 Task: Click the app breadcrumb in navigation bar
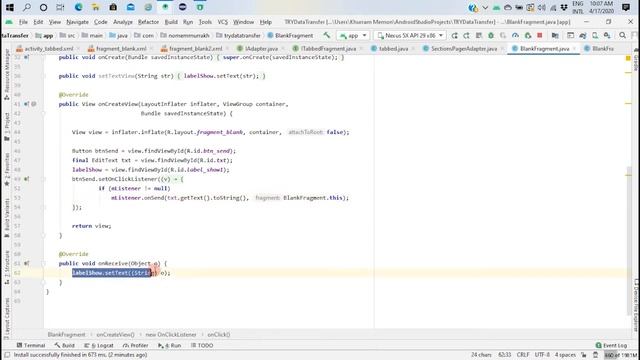coord(44,36)
